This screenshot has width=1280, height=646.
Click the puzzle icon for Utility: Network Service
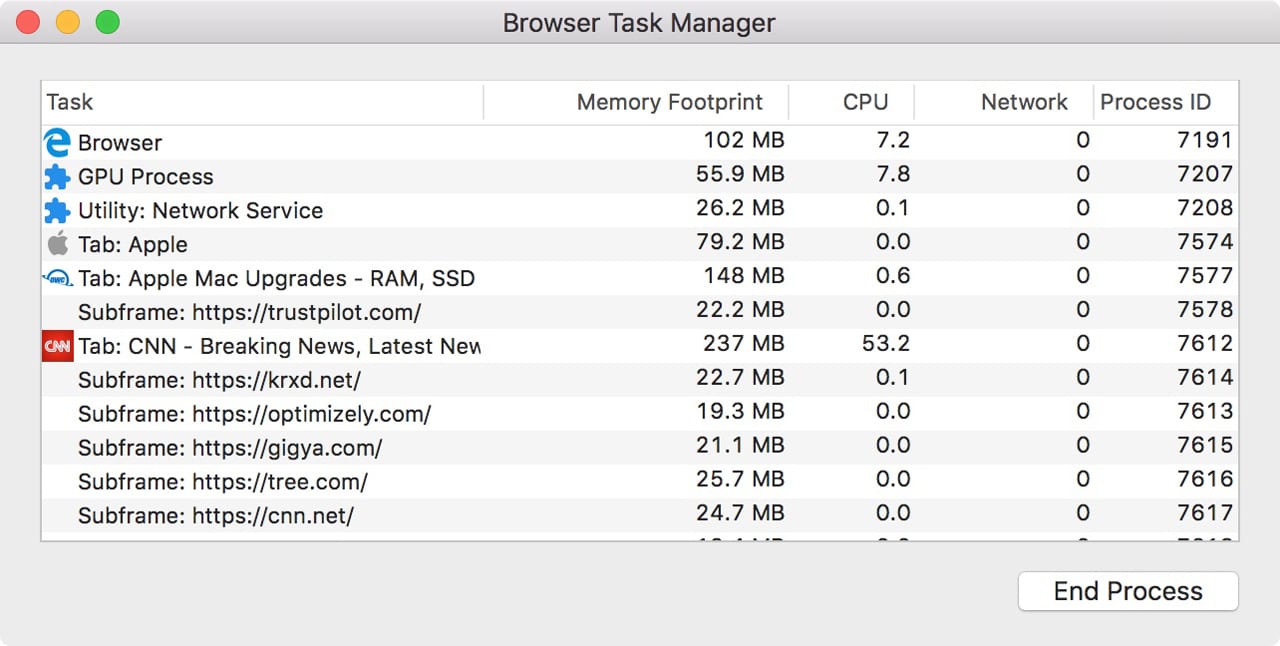point(57,211)
